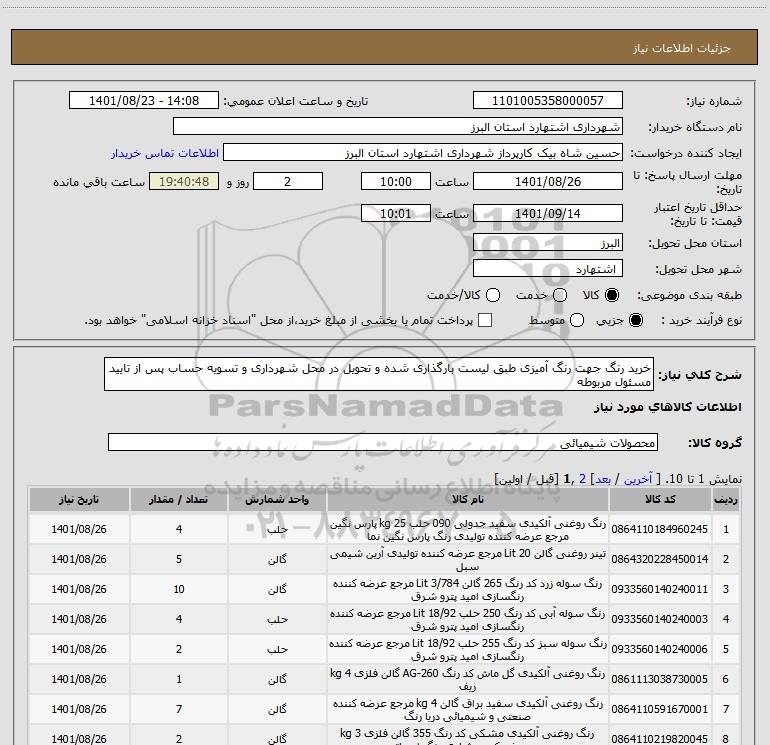Select item code 0861113038730005
The image size is (770, 745).
pyautogui.click(x=660, y=679)
